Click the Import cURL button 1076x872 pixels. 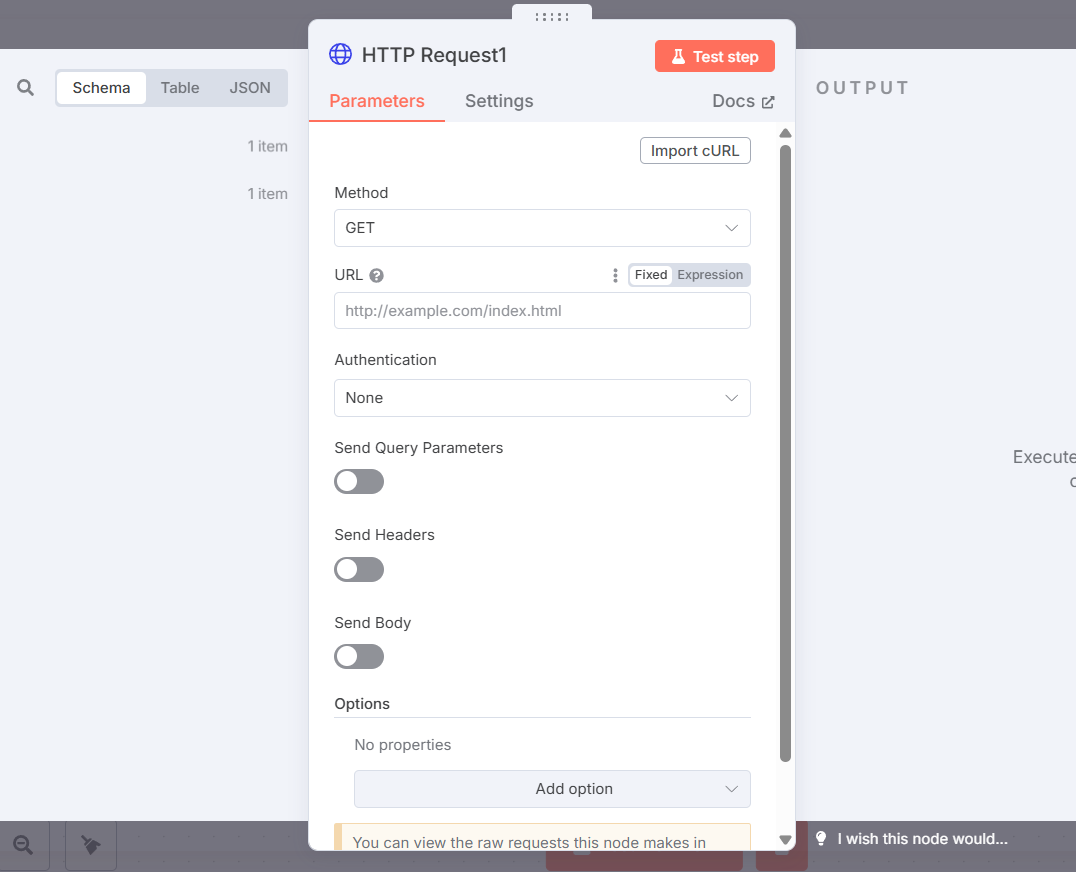[695, 151]
